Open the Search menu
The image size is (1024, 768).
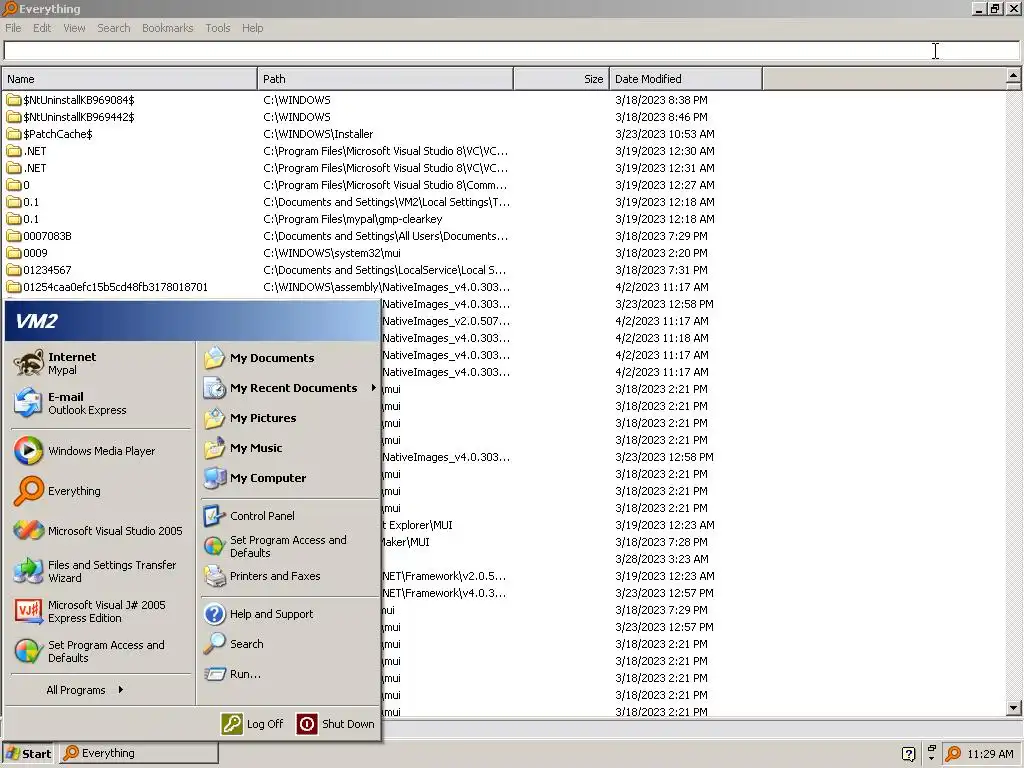click(114, 28)
